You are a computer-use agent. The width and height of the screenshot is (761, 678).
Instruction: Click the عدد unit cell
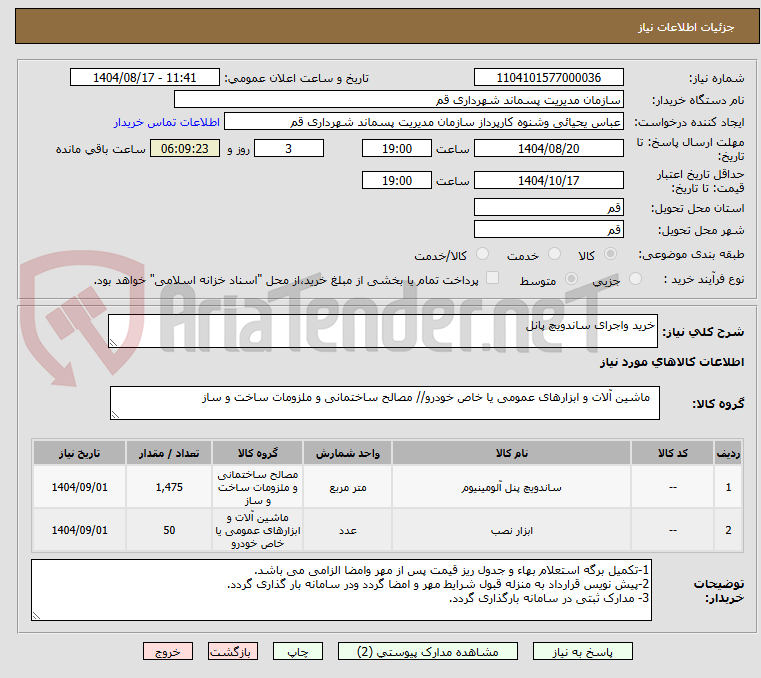[347, 530]
